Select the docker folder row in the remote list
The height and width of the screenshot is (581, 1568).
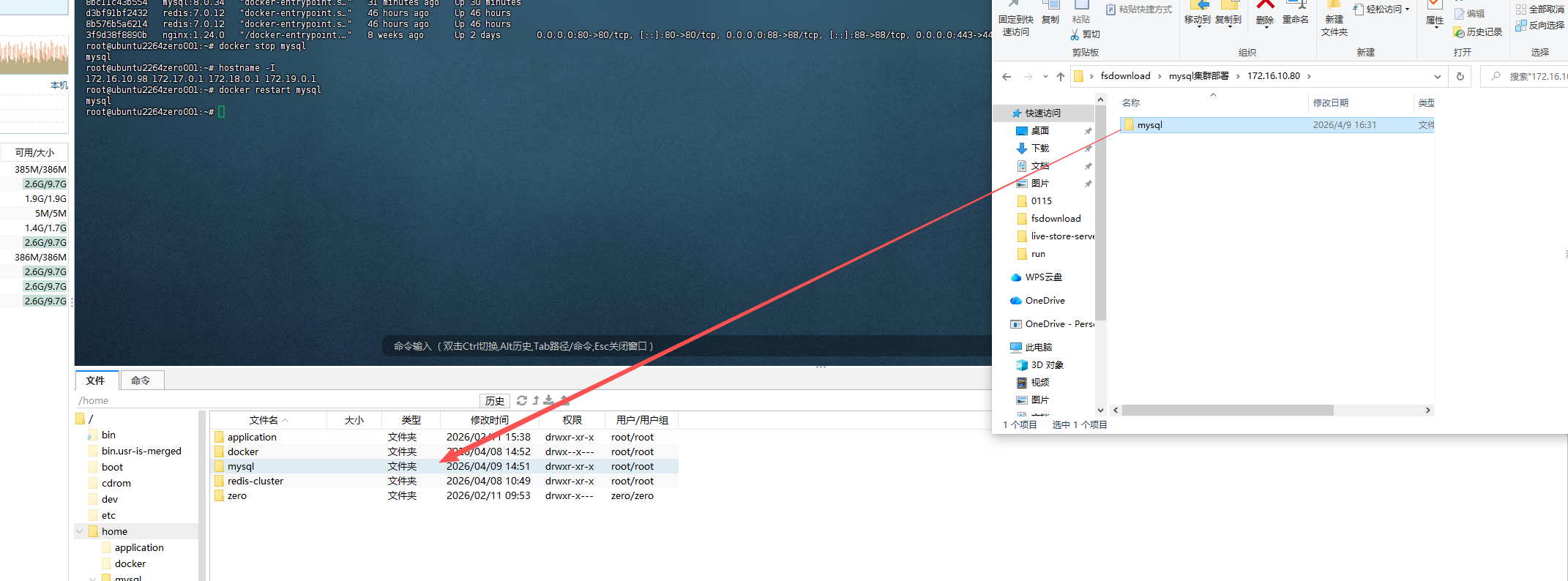click(x=445, y=451)
